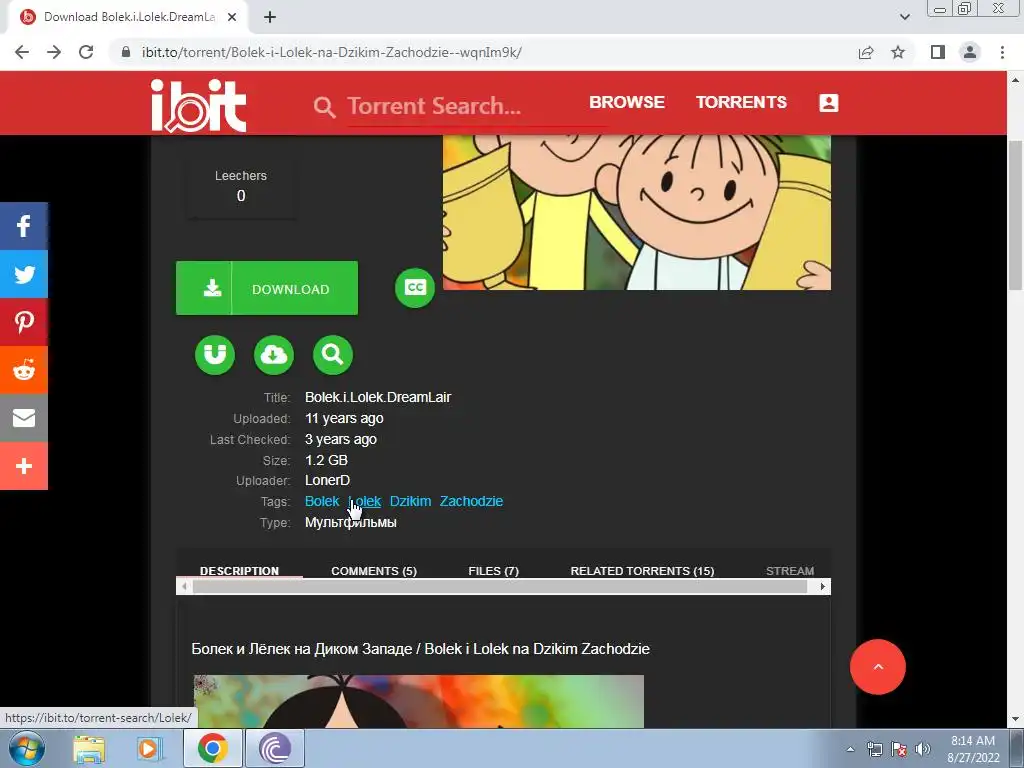
Task: Click the red scroll-to-top button
Action: pos(878,667)
